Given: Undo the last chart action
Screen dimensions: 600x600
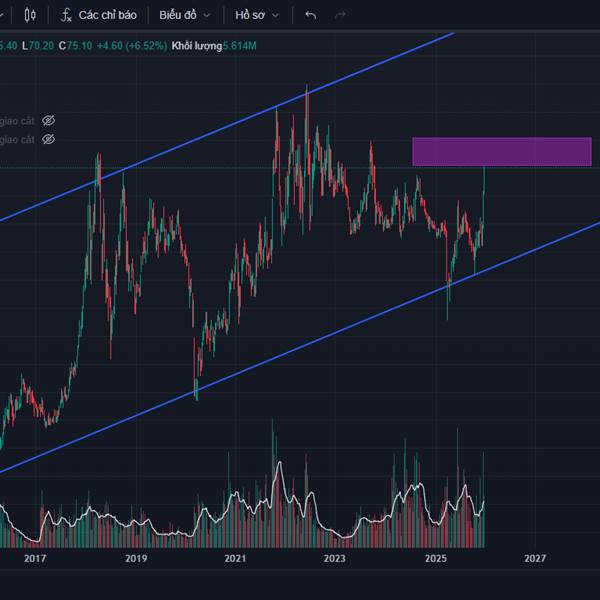Looking at the screenshot, I should point(311,15).
